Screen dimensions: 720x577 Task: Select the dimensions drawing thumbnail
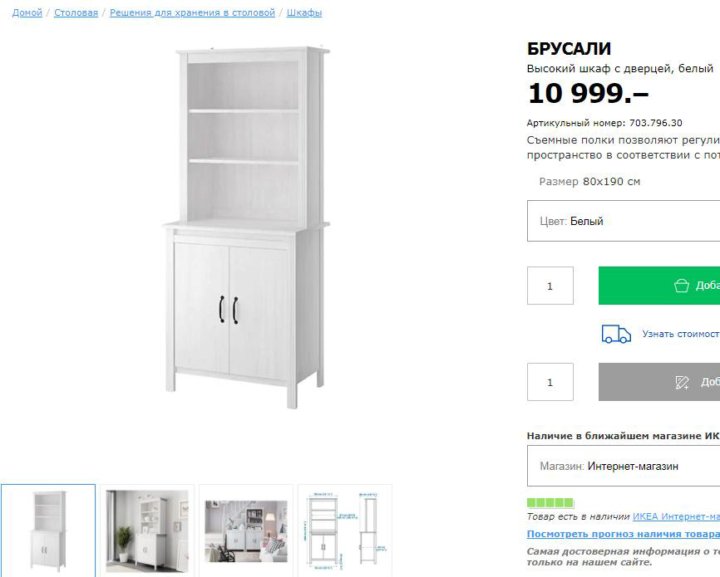(x=345, y=530)
